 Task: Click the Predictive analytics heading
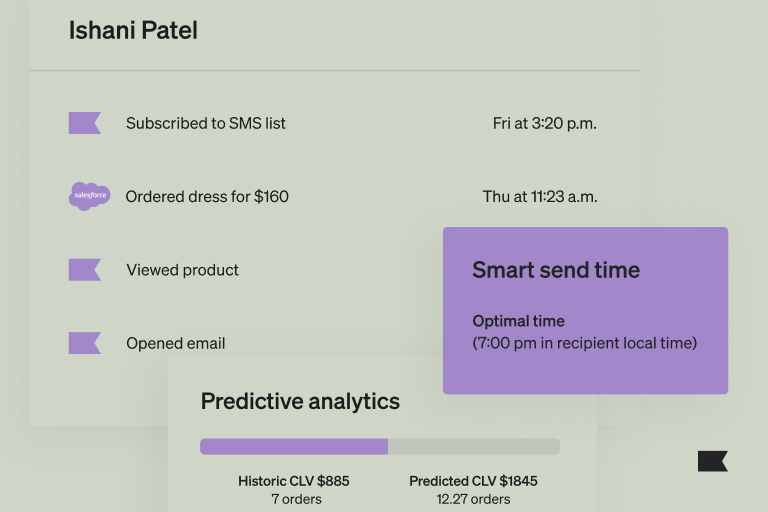[300, 402]
